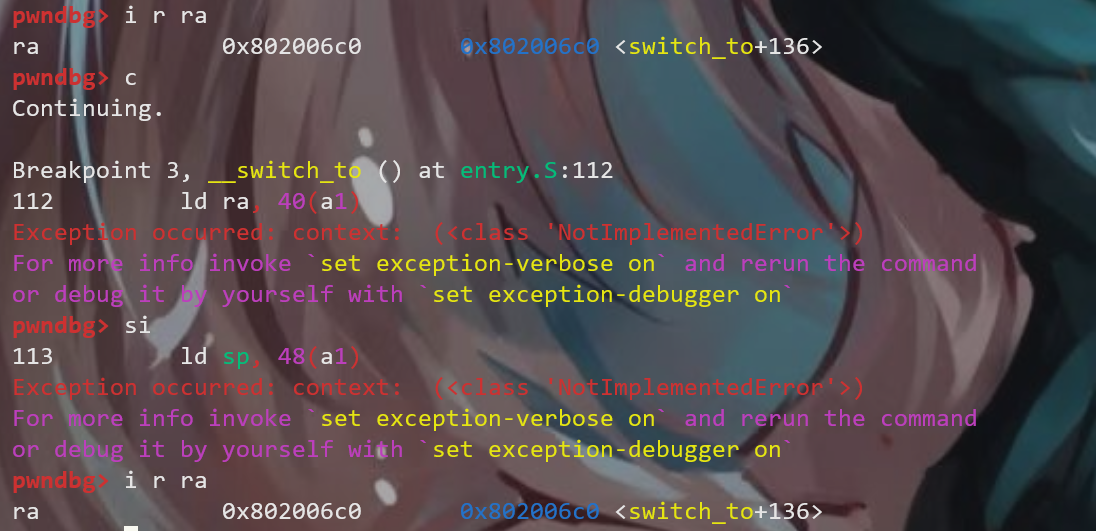Screen dimensions: 1096x531
Task: Click the terminal cursor on bottom line
Action: point(131,528)
